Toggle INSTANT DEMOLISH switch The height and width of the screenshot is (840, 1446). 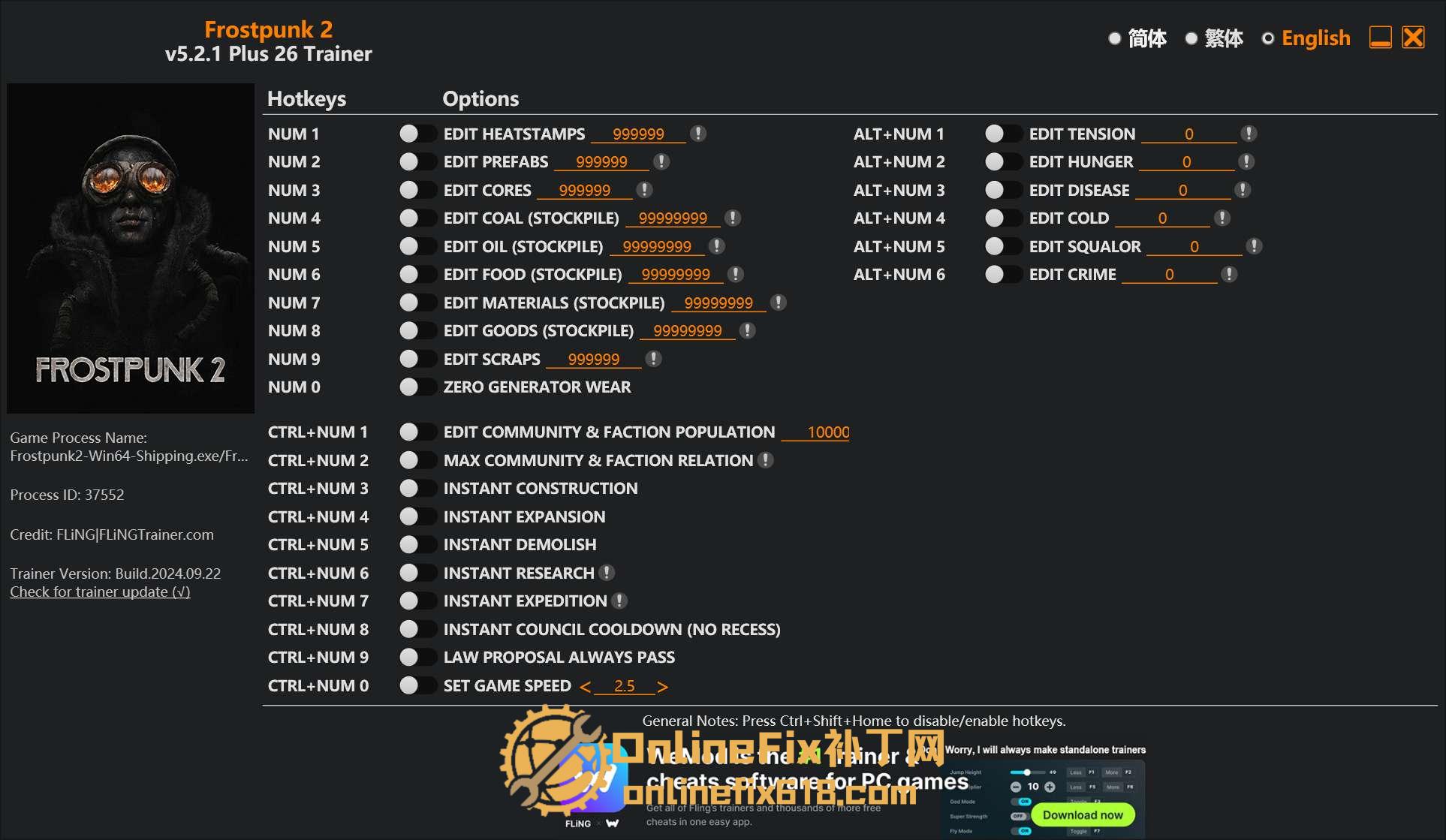(x=417, y=544)
